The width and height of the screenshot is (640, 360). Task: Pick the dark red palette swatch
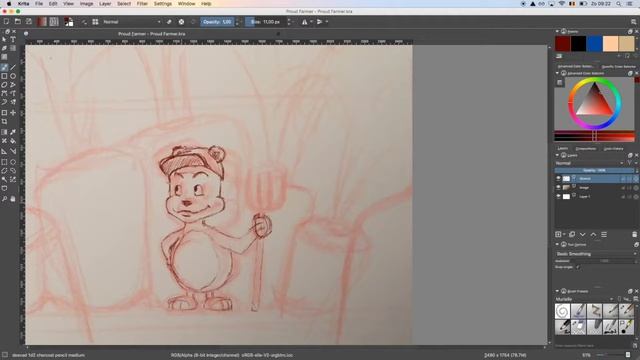563,44
